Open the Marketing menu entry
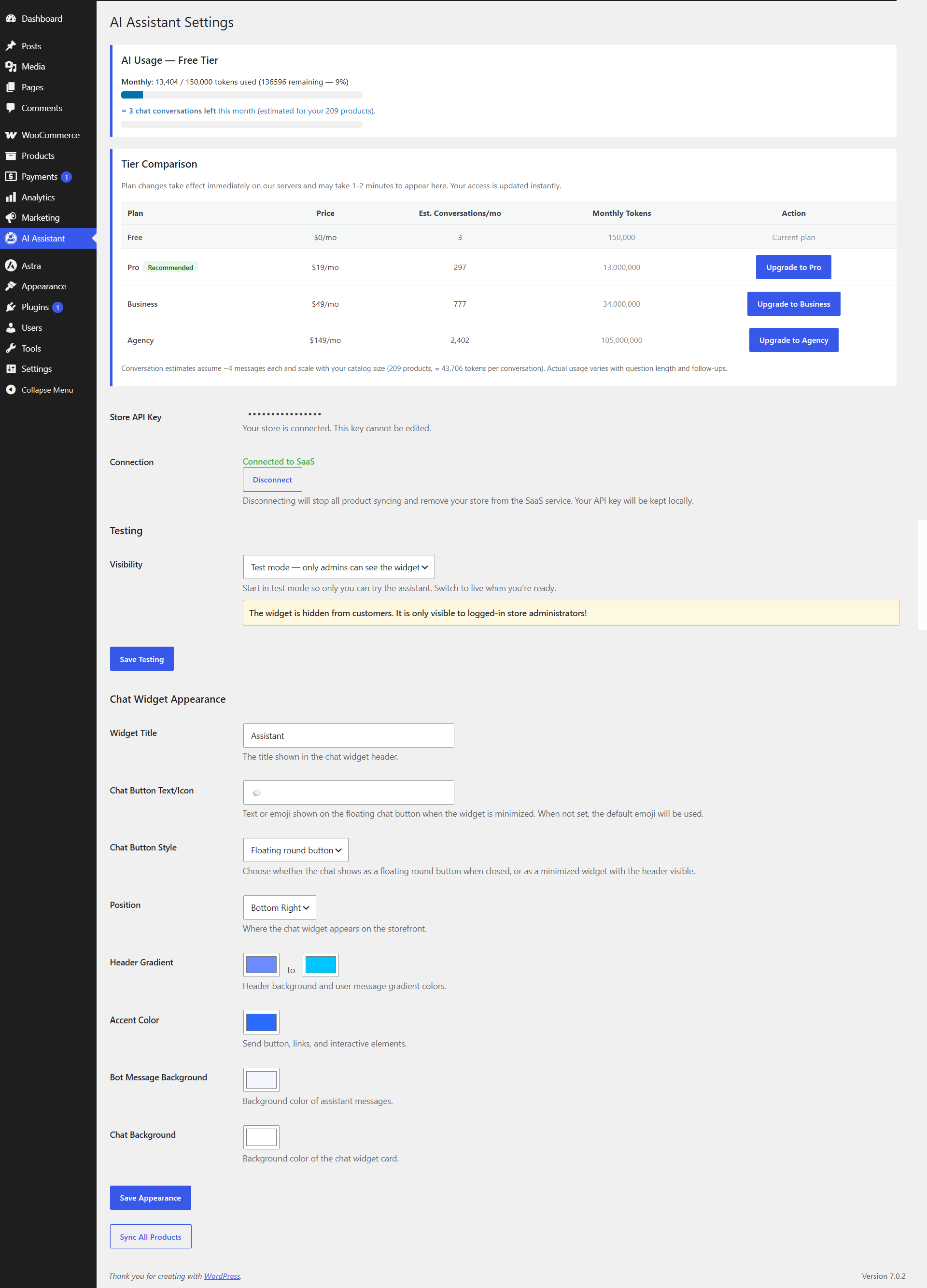 pyautogui.click(x=48, y=217)
